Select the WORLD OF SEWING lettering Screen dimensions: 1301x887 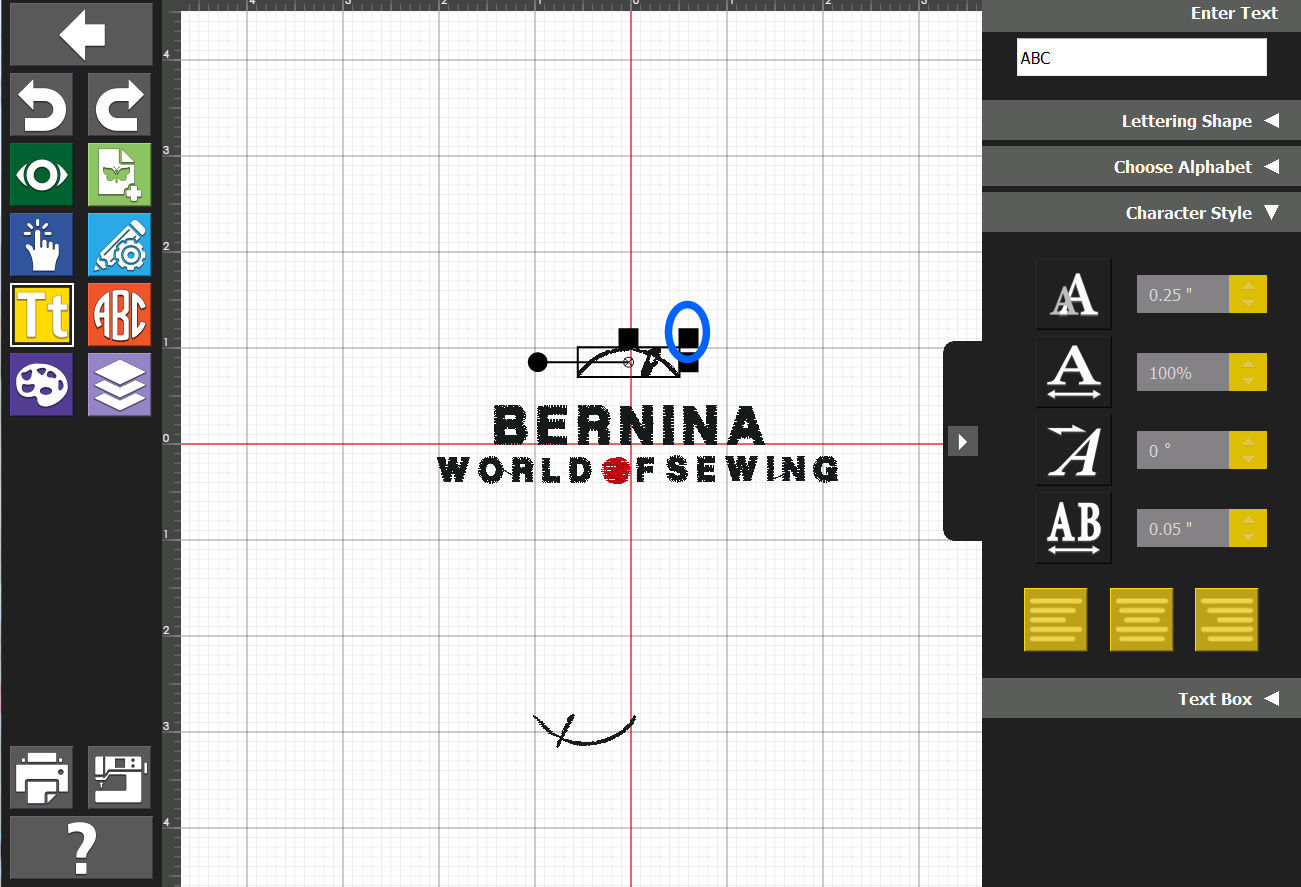(x=638, y=469)
